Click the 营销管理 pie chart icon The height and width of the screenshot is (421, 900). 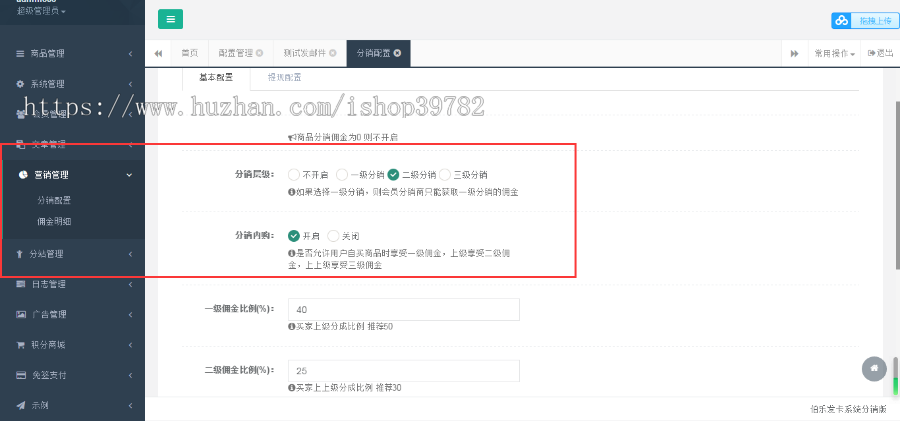coord(22,175)
